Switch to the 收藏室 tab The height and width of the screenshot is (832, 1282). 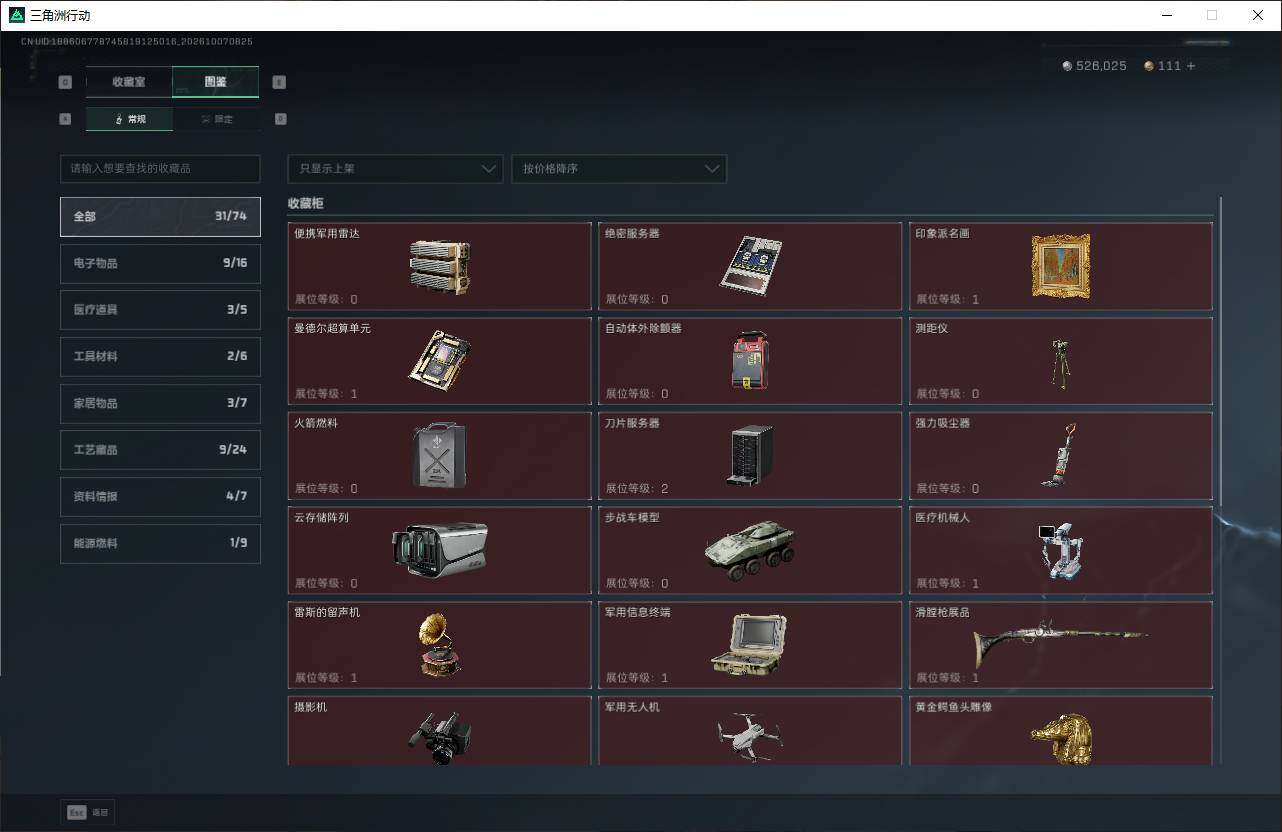(129, 82)
